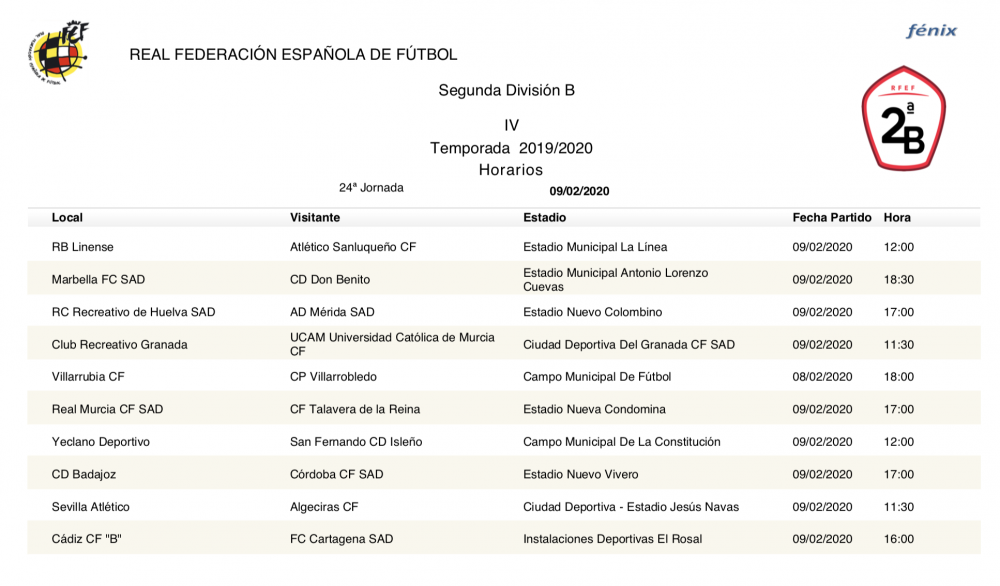Click Córdoba CF SAD visiting team
The height and width of the screenshot is (586, 1000).
[336, 474]
